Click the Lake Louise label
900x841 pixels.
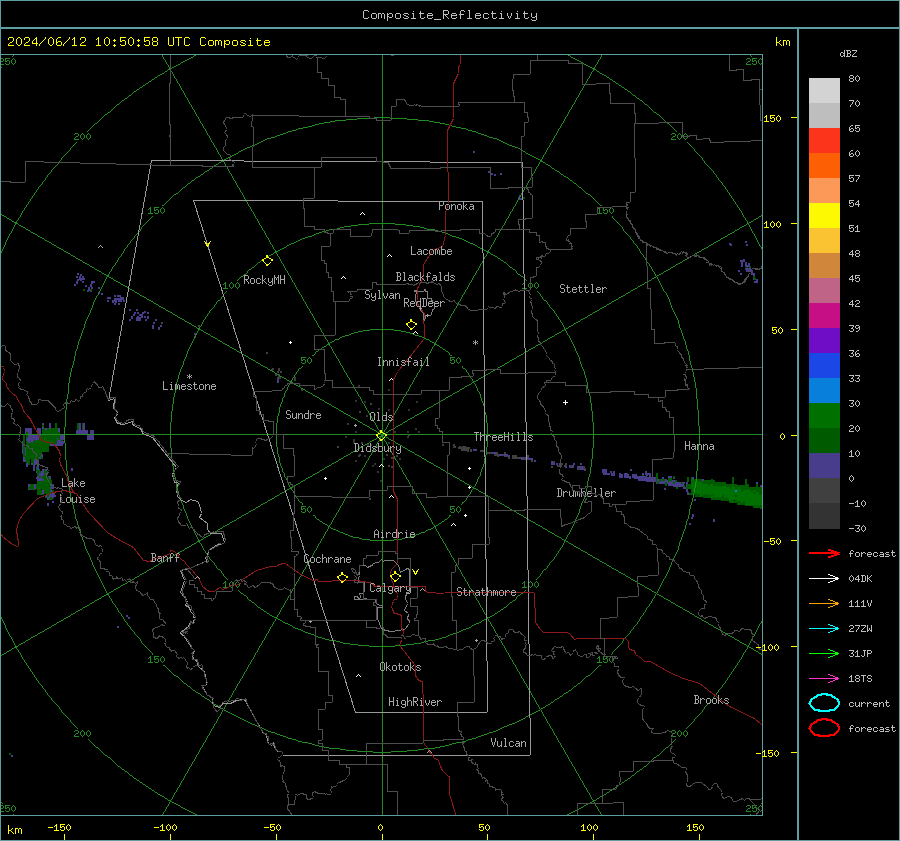[x=77, y=491]
